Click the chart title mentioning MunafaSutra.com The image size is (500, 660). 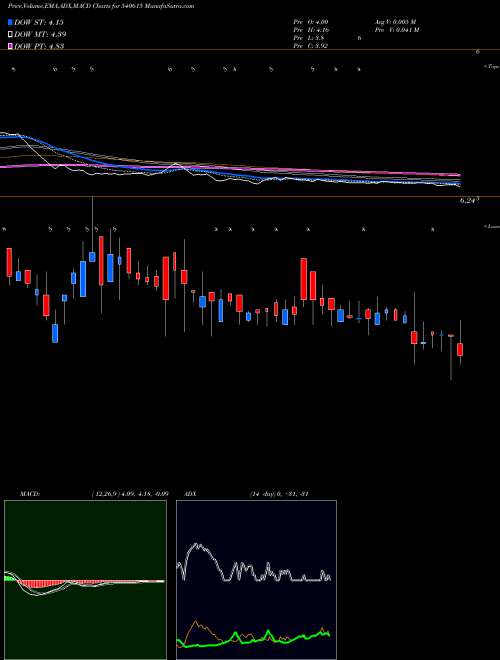click(x=101, y=6)
